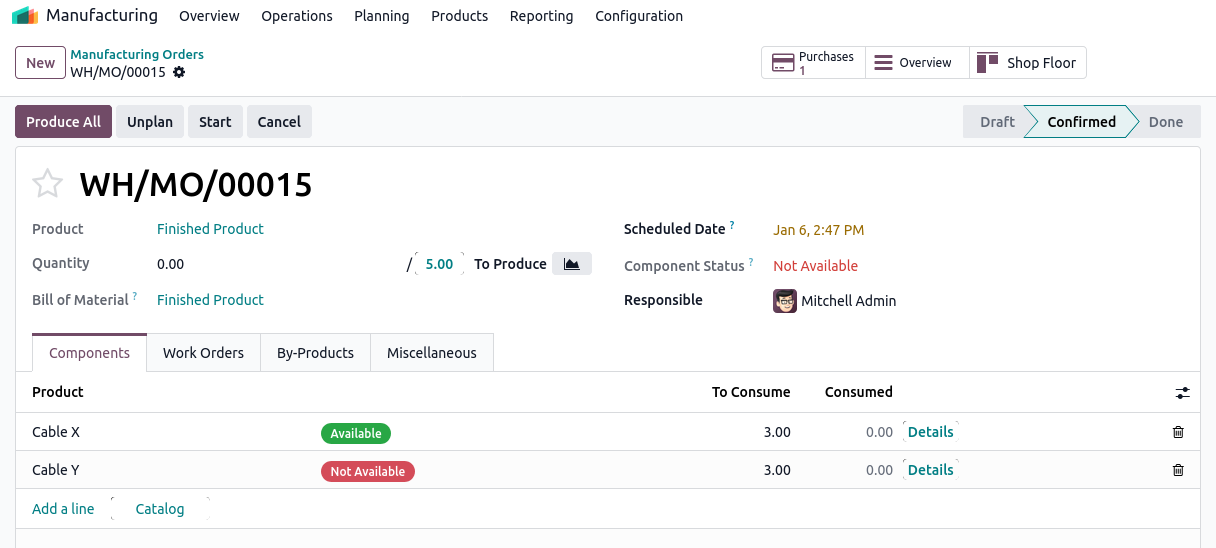Delete the Cable Y component line
Viewport: 1216px width, 548px height.
[1178, 470]
